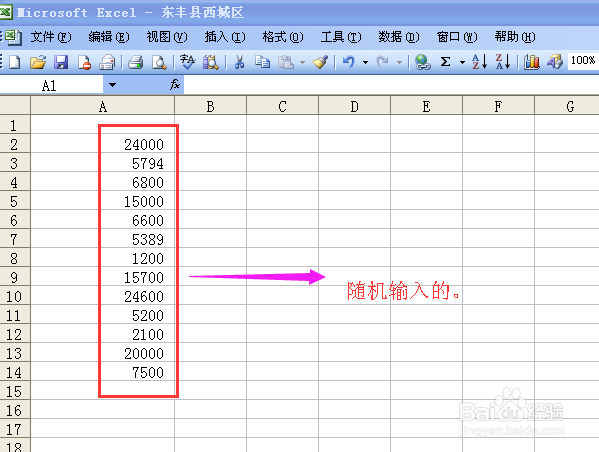Image resolution: width=599 pixels, height=452 pixels.
Task: Click the Sort Descending Z-A icon
Action: [x=503, y=62]
